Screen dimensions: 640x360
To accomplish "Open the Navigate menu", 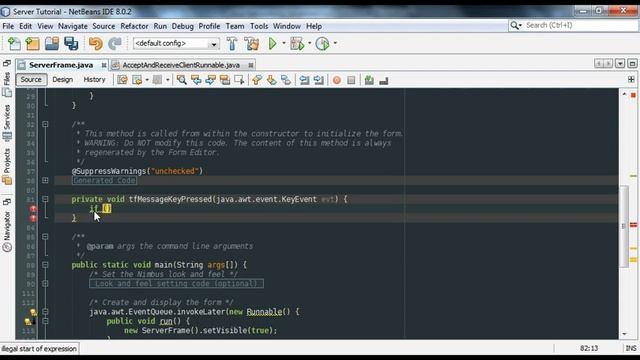I will point(73,26).
